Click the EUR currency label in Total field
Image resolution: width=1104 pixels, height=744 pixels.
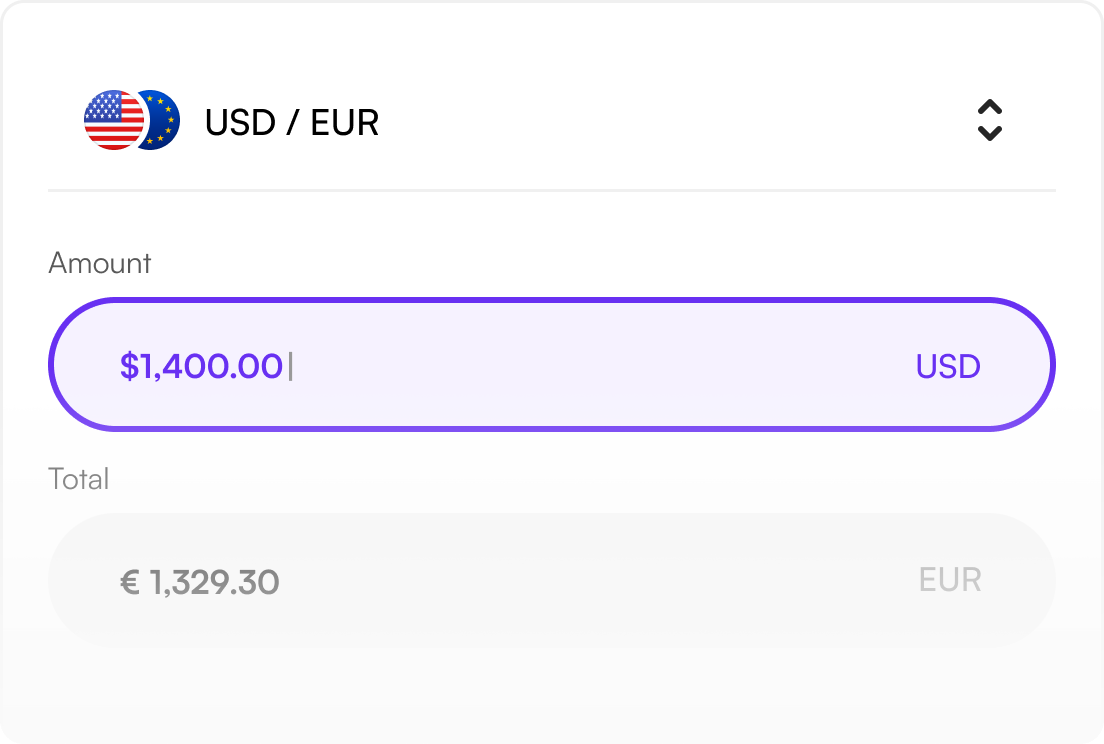(949, 580)
